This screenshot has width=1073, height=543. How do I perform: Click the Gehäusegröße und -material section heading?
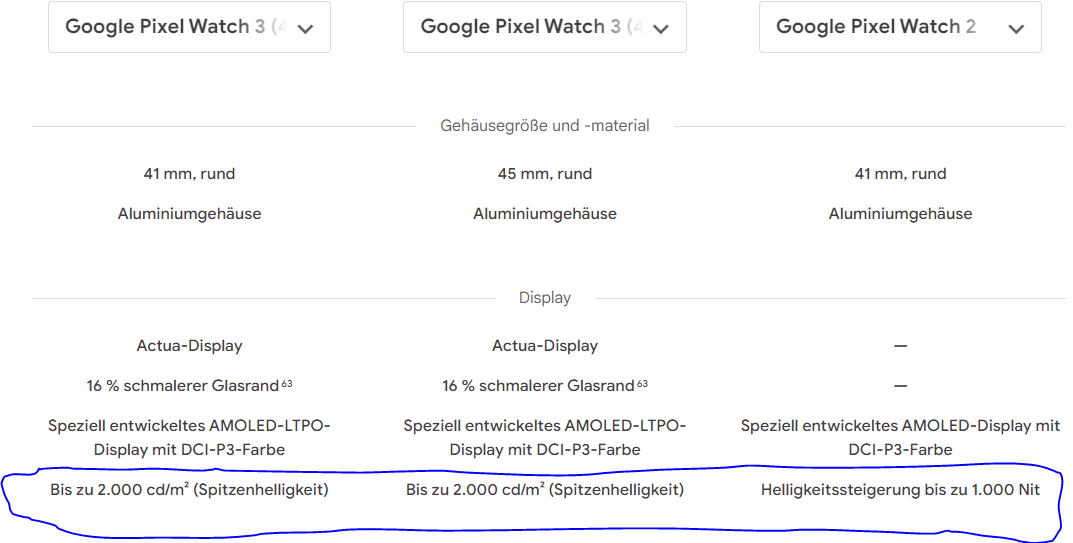point(545,126)
